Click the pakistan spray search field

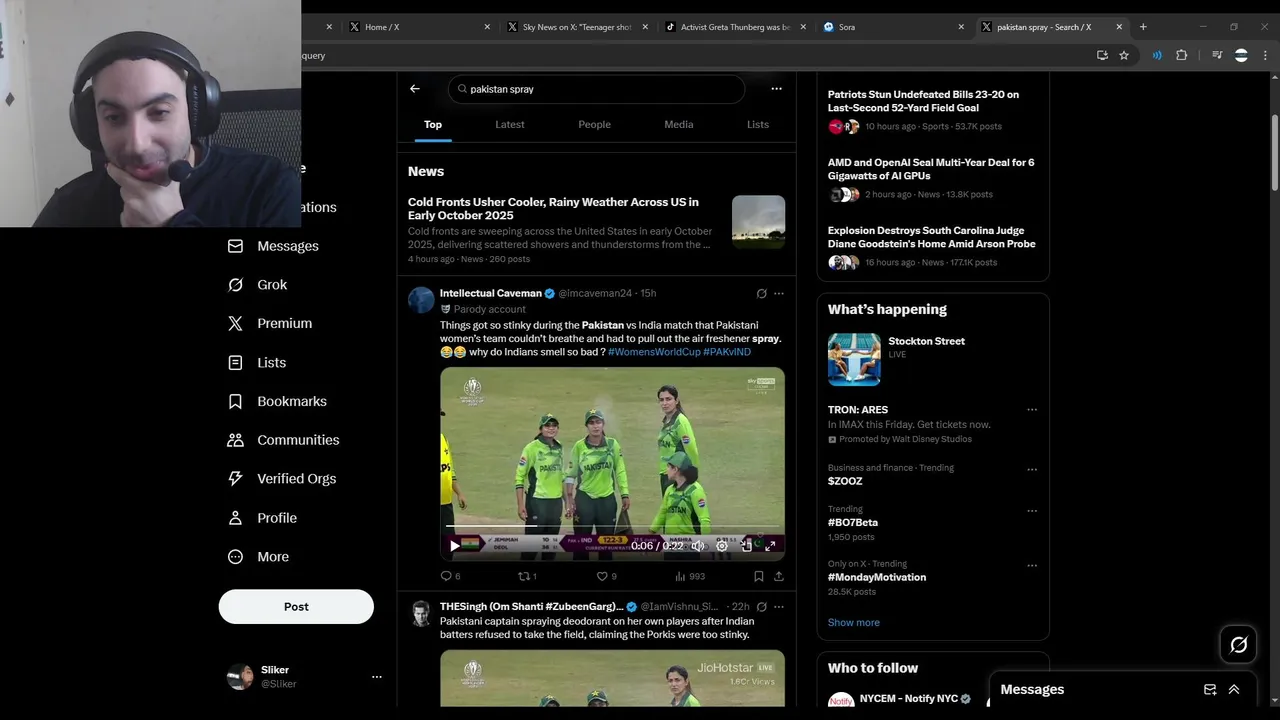[596, 89]
